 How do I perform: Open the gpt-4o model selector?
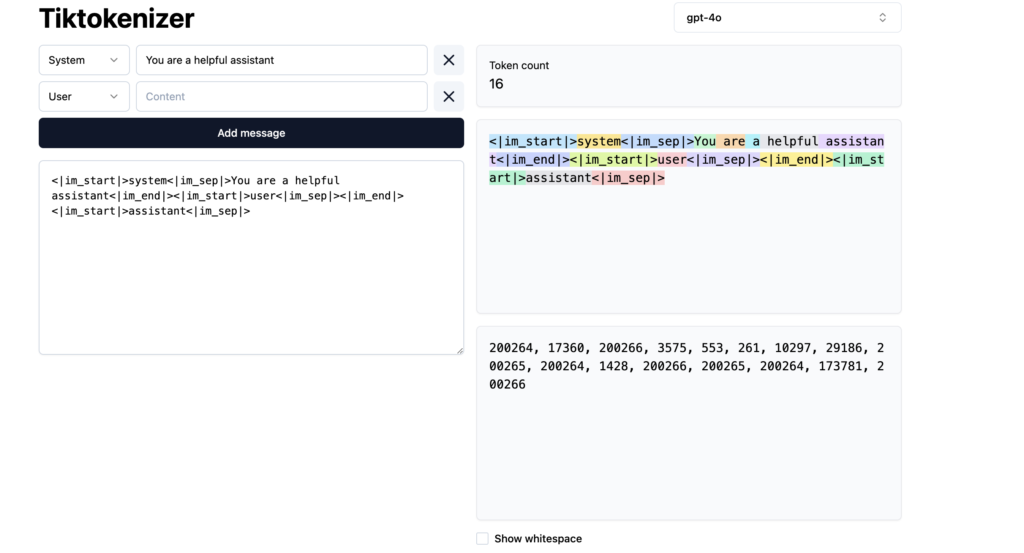click(x=787, y=18)
